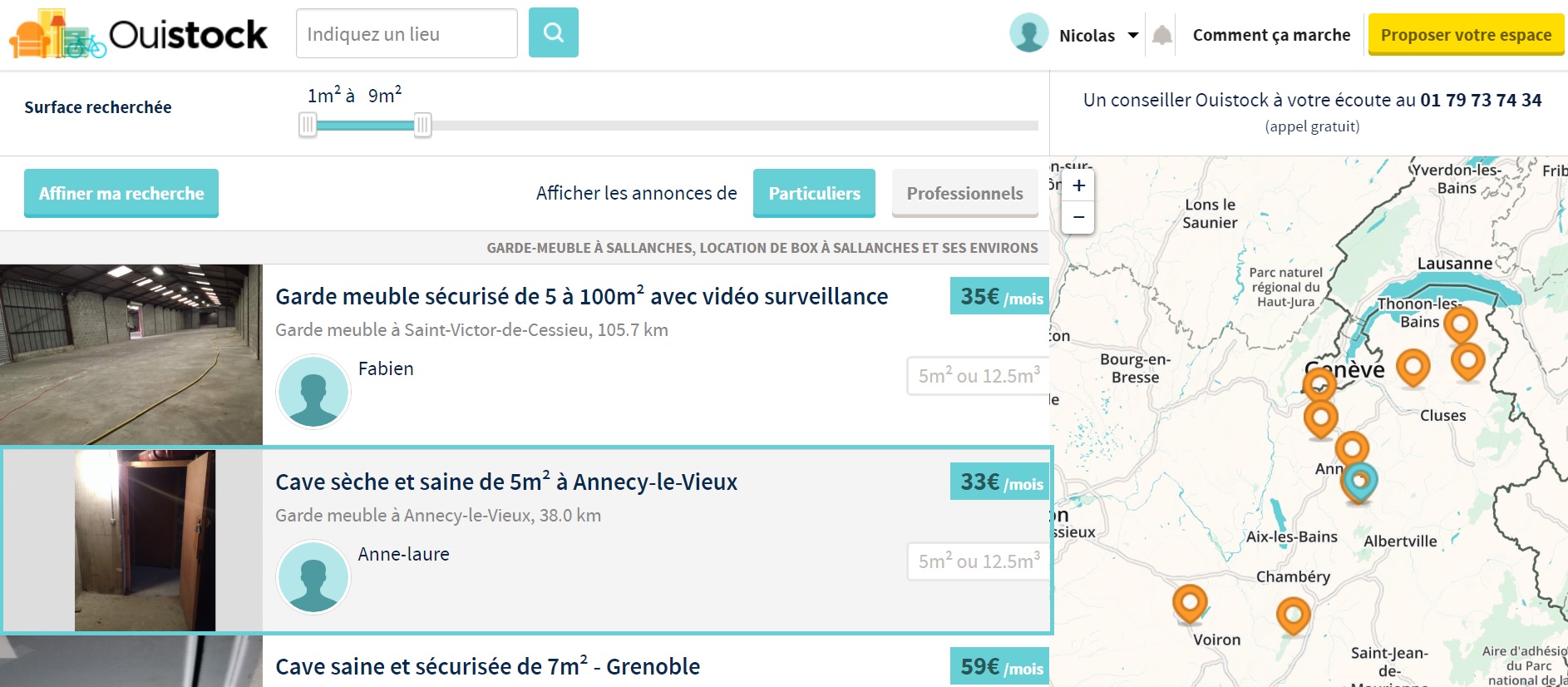Zoom out on the map
The image size is (1568, 687).
(1078, 217)
